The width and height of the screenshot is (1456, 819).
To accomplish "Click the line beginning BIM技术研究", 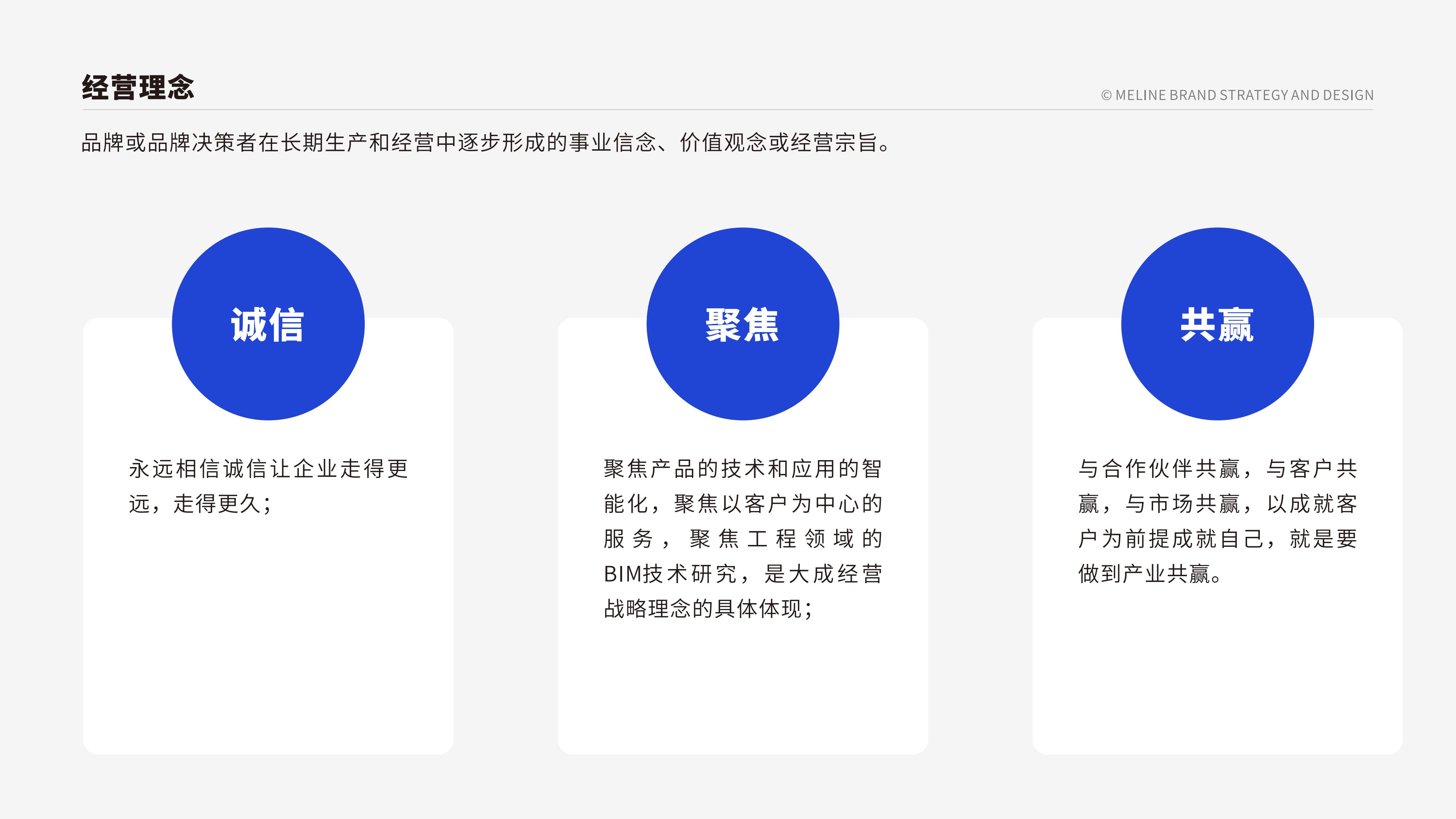I will click(743, 574).
